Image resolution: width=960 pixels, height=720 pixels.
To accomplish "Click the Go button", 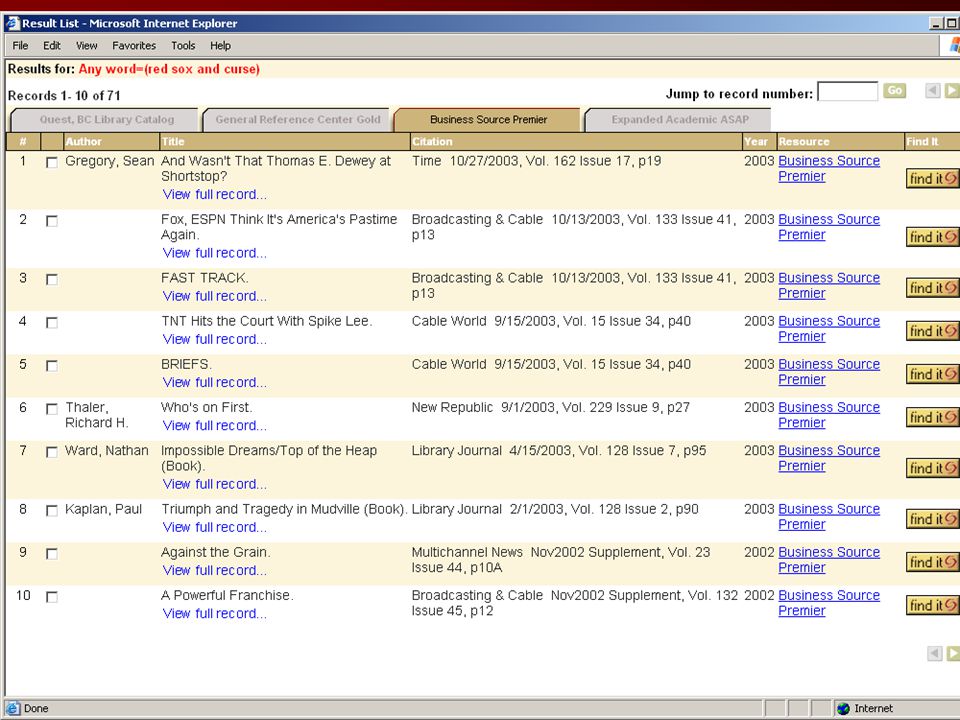I will (x=894, y=91).
